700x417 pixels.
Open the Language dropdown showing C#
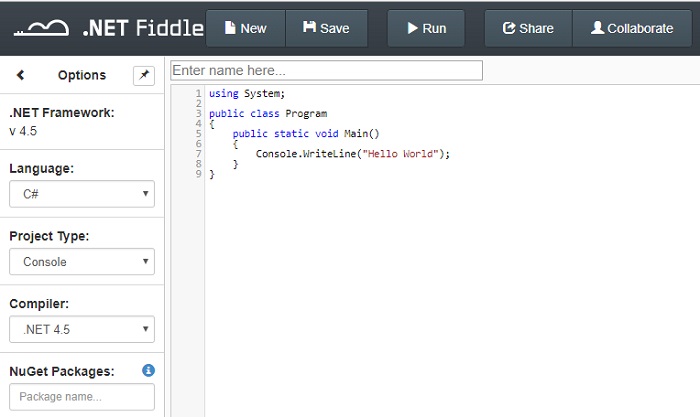coord(82,194)
